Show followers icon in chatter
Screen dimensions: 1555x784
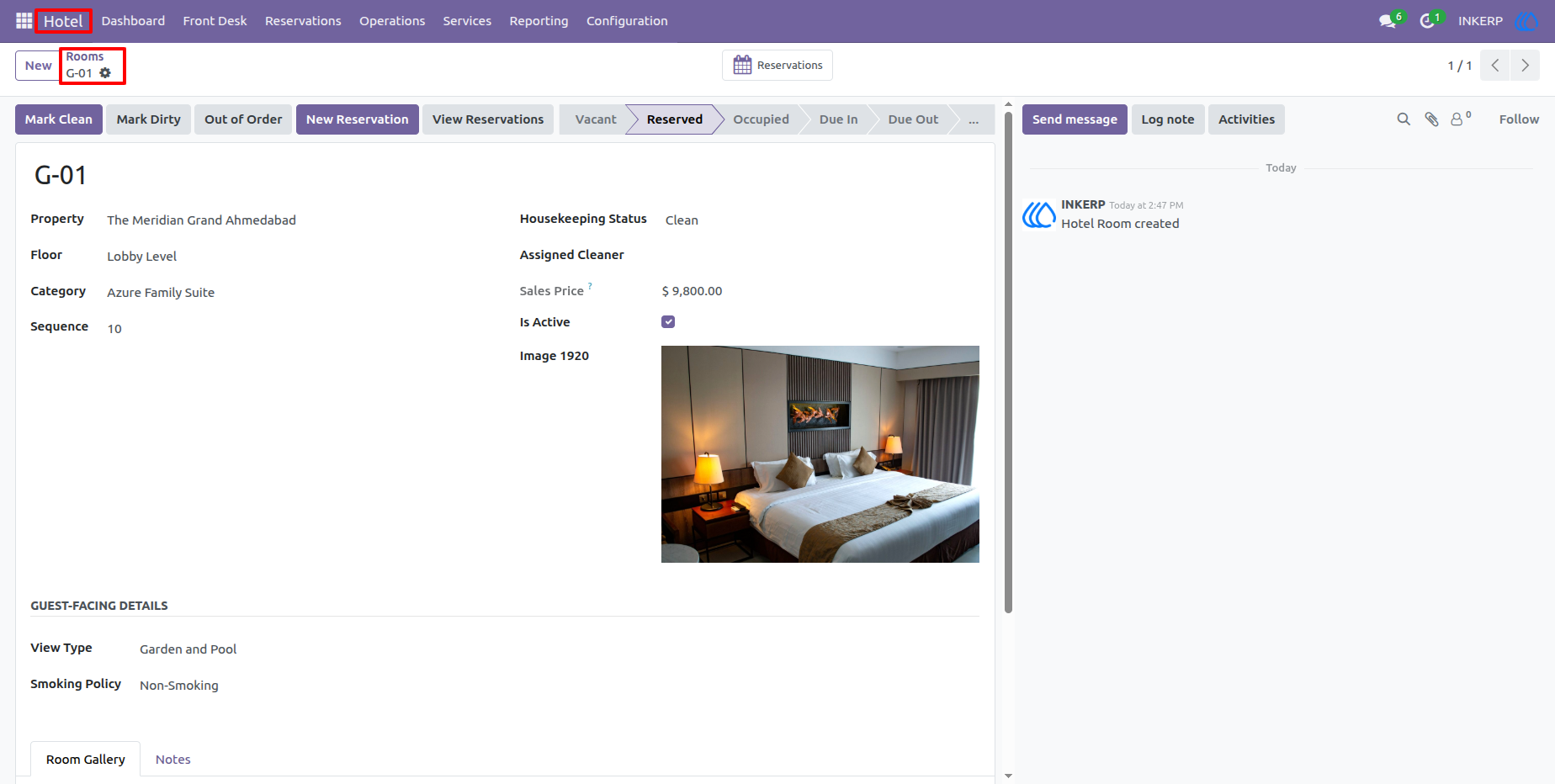1461,119
